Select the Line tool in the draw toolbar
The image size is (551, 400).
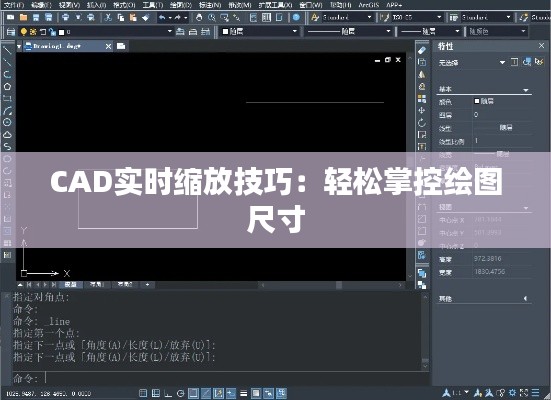(7, 51)
